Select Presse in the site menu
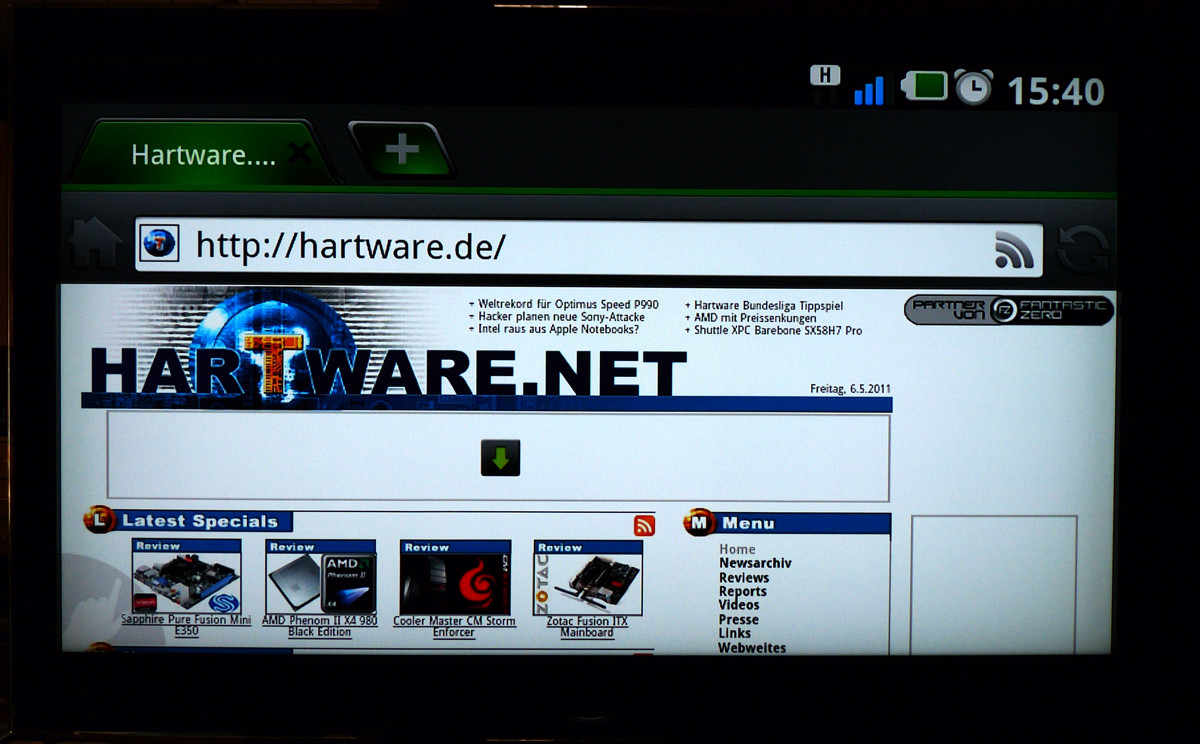1200x744 pixels. [x=739, y=619]
